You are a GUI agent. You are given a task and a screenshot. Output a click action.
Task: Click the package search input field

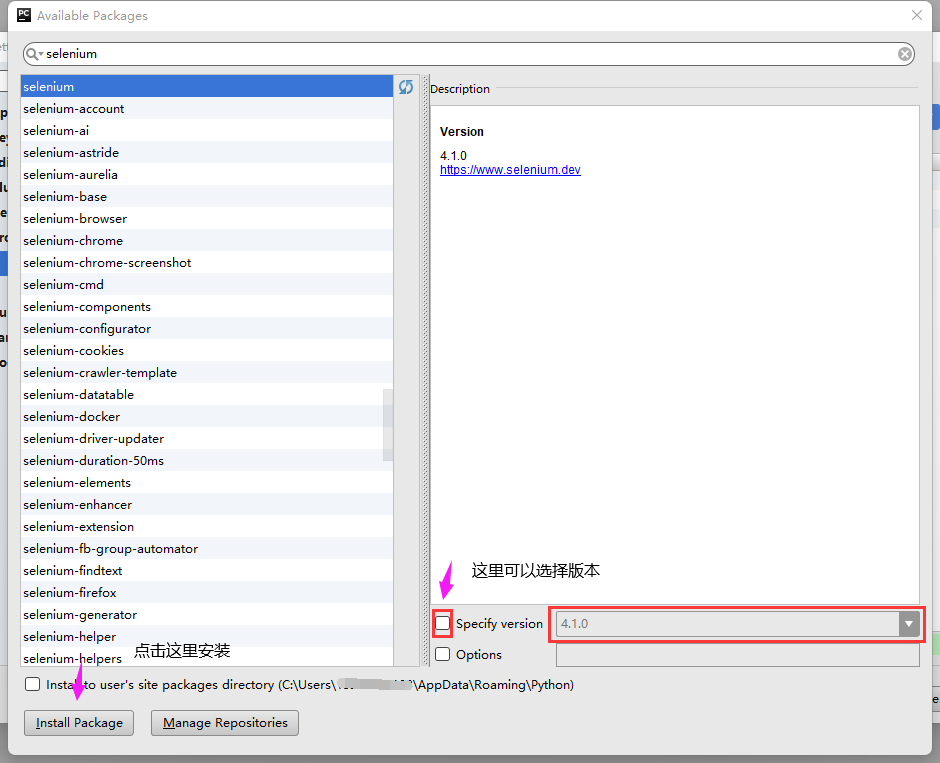point(468,54)
